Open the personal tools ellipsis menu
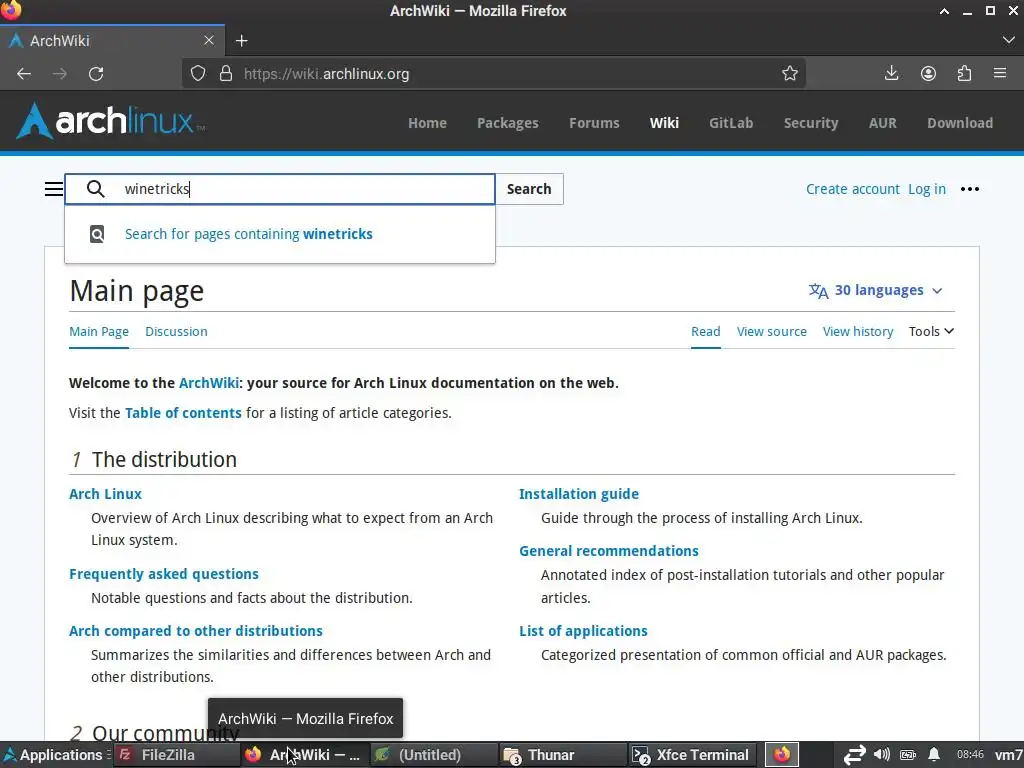The image size is (1024, 768). pos(970,189)
